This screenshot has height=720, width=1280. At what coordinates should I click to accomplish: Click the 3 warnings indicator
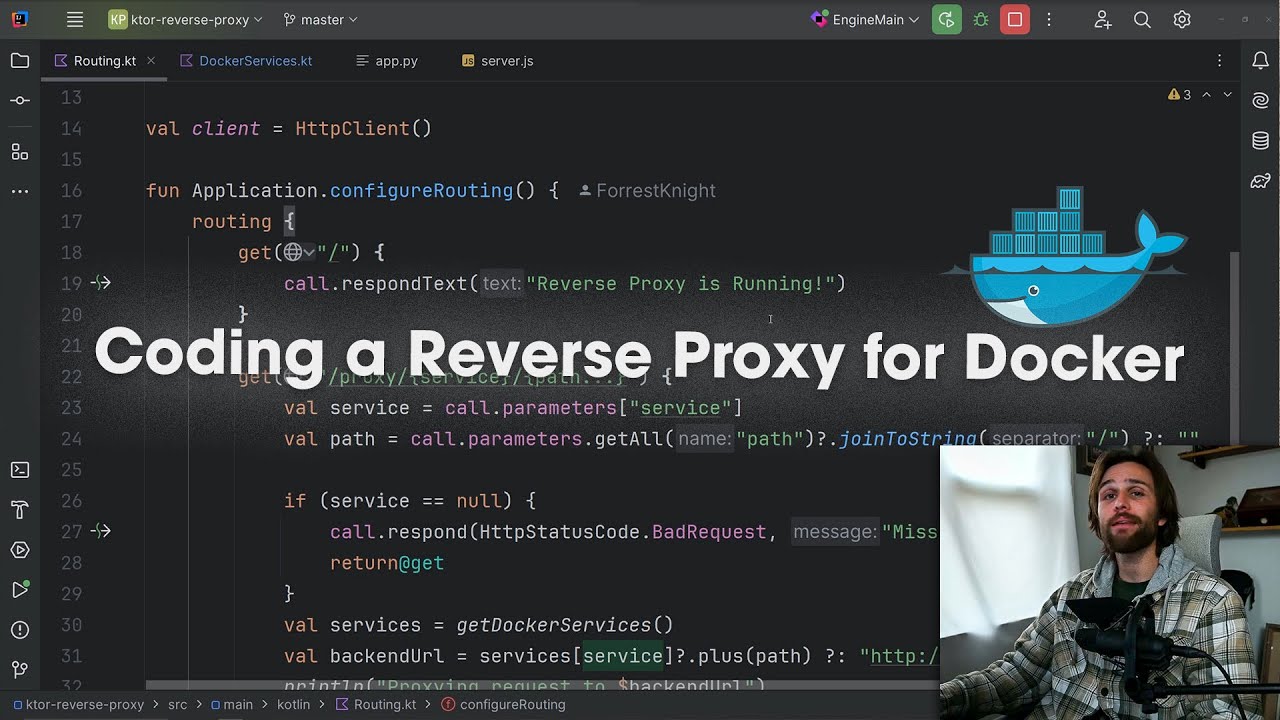pos(1179,95)
